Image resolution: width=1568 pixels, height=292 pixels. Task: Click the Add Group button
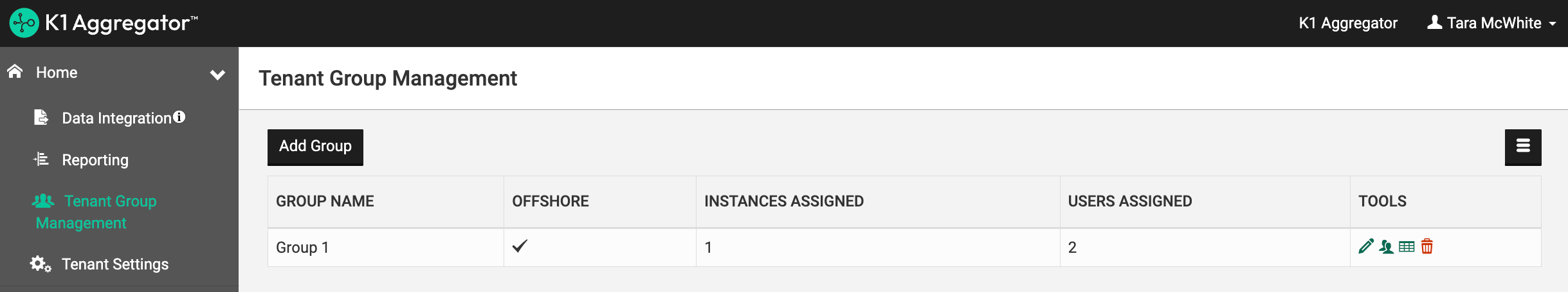coord(315,147)
